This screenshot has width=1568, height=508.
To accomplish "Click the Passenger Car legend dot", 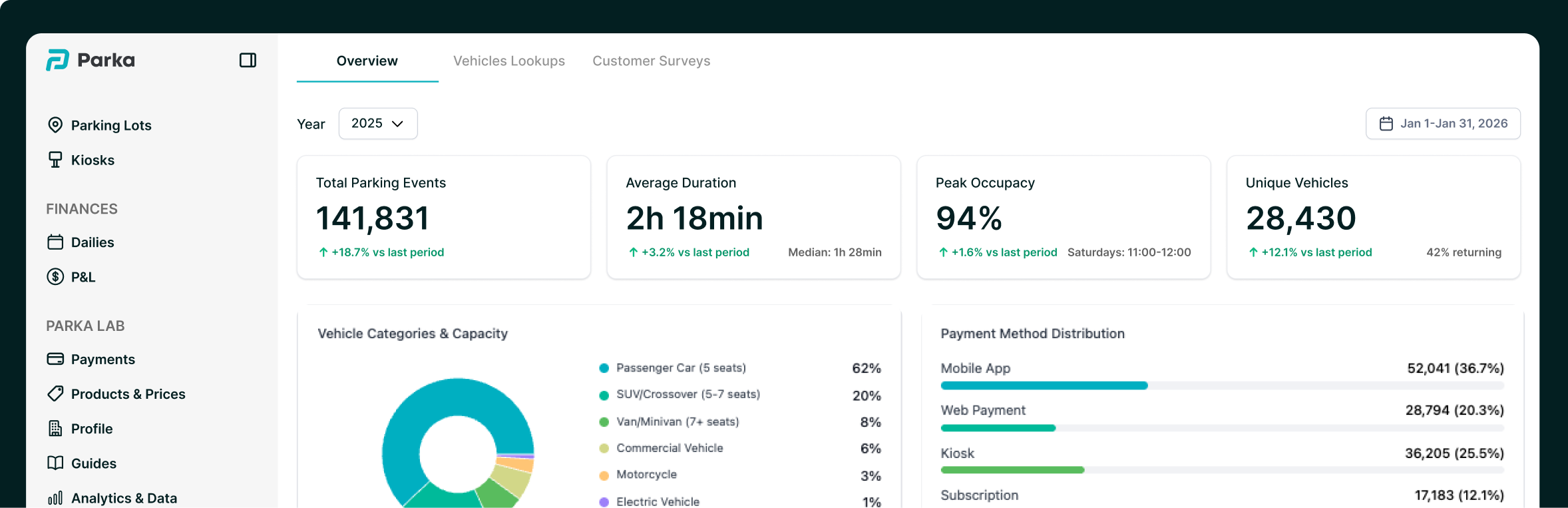I will (x=604, y=368).
